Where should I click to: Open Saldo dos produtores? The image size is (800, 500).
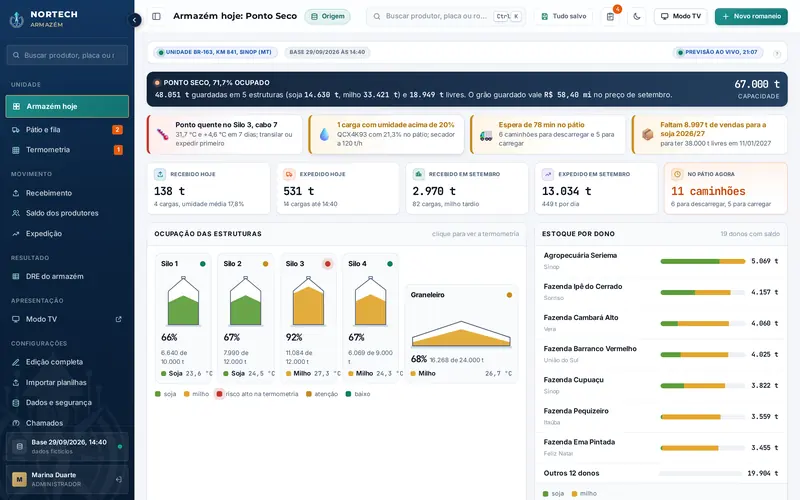tap(67, 213)
